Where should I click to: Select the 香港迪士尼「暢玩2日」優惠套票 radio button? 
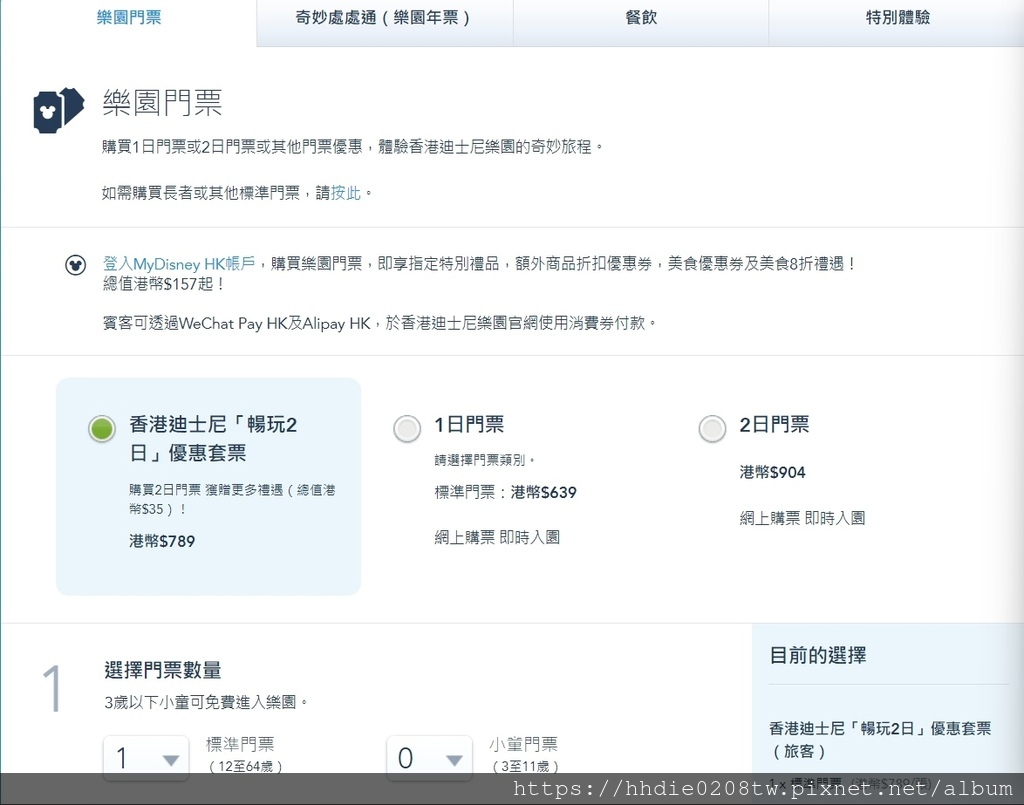coord(102,428)
